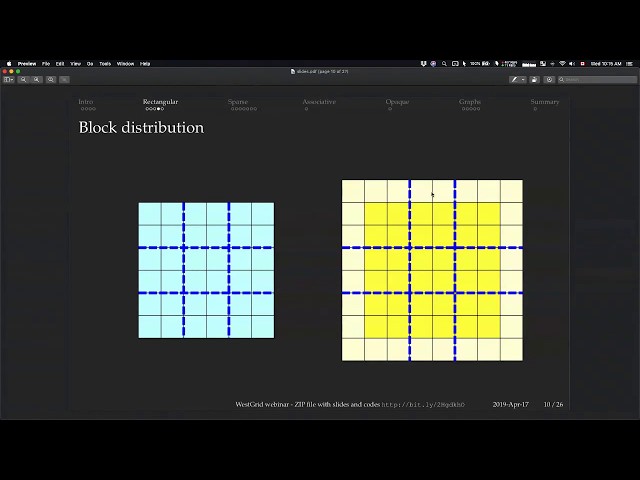This screenshot has width=640, height=480.
Task: Click the zoom to fit button
Action: point(51,80)
